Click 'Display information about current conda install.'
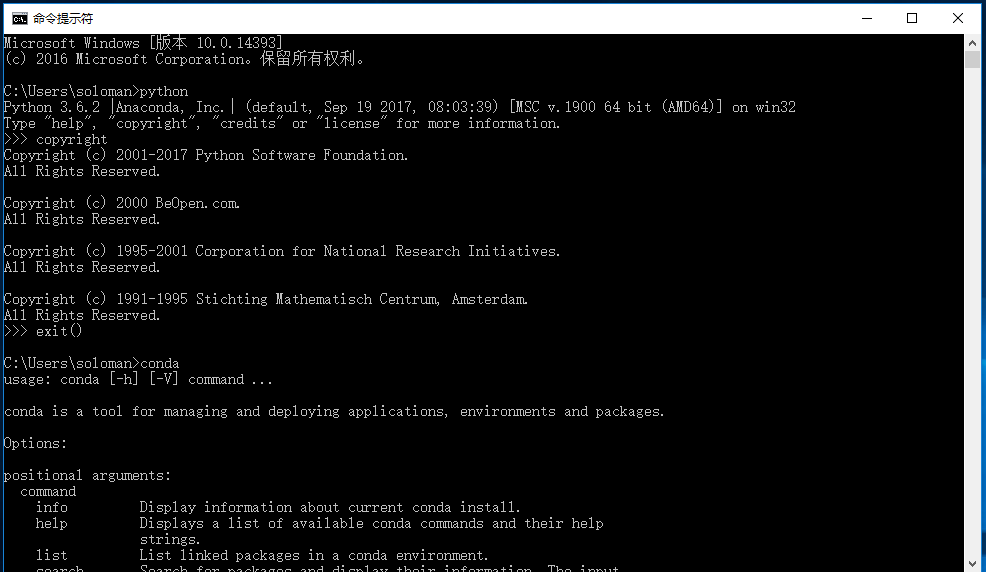 [330, 507]
